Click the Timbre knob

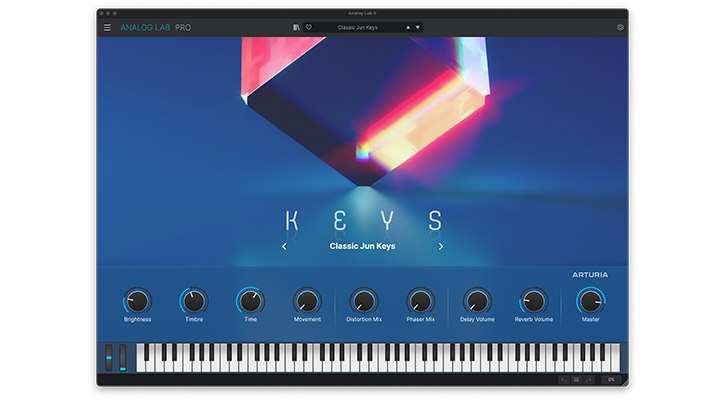194,300
